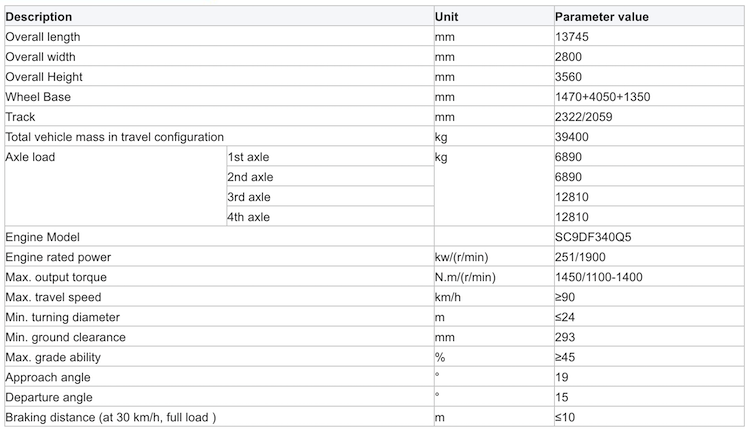Click the Braking distance row label
This screenshot has height=431, width=750.
pos(110,418)
